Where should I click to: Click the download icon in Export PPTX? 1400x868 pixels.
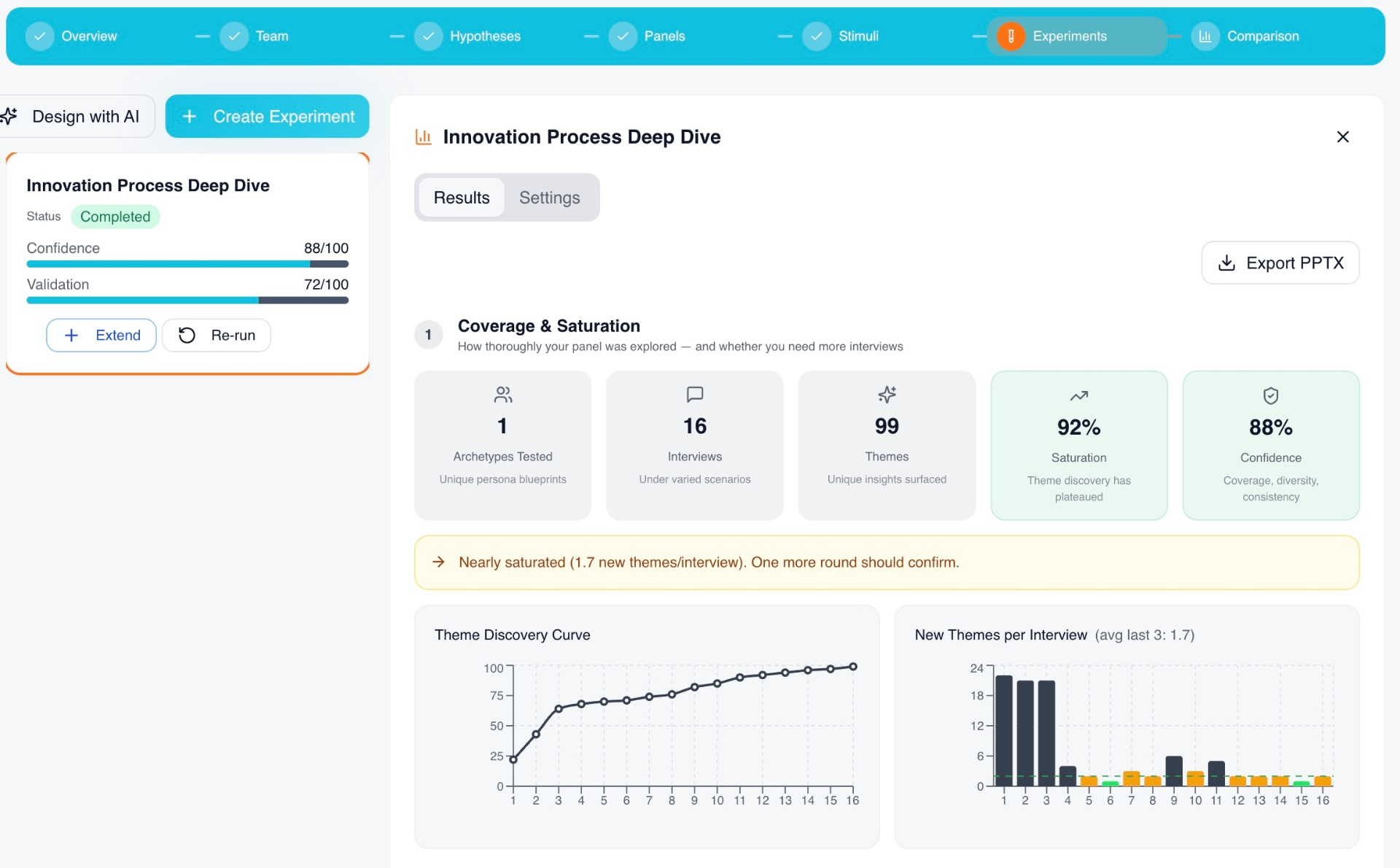[x=1226, y=263]
